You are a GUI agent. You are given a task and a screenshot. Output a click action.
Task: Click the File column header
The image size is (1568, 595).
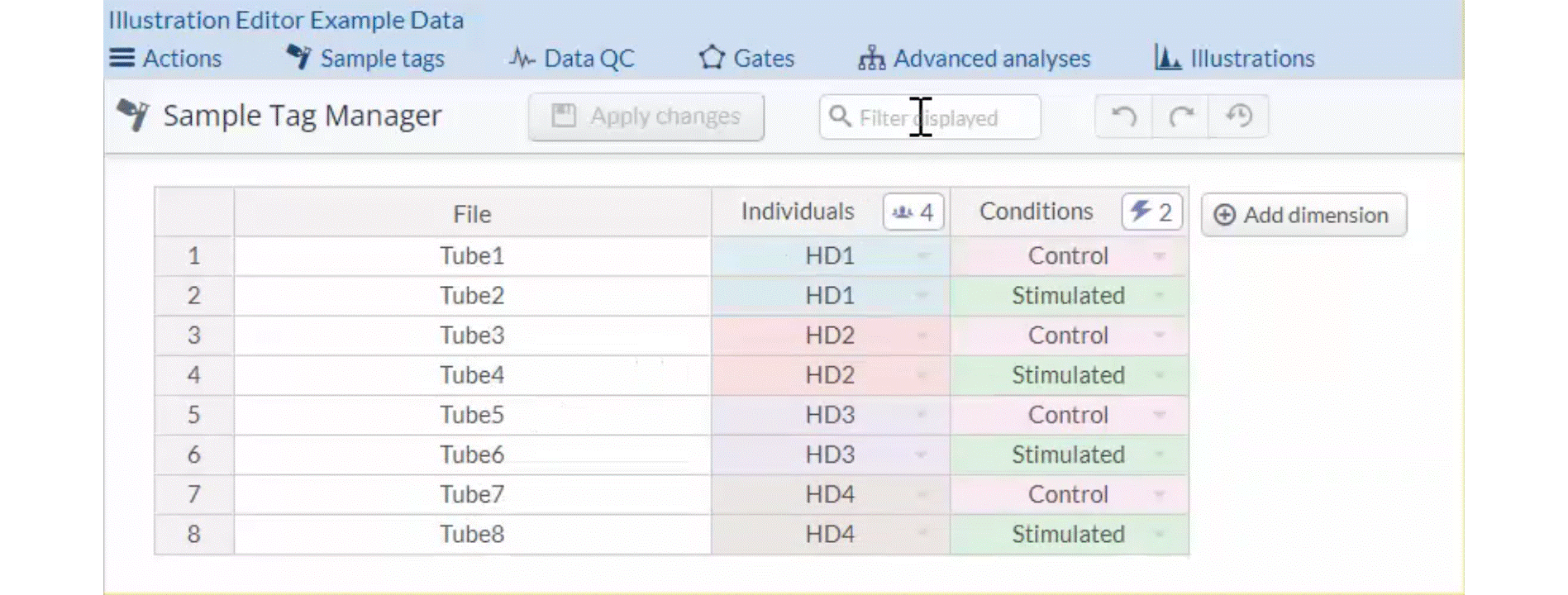pyautogui.click(x=472, y=214)
